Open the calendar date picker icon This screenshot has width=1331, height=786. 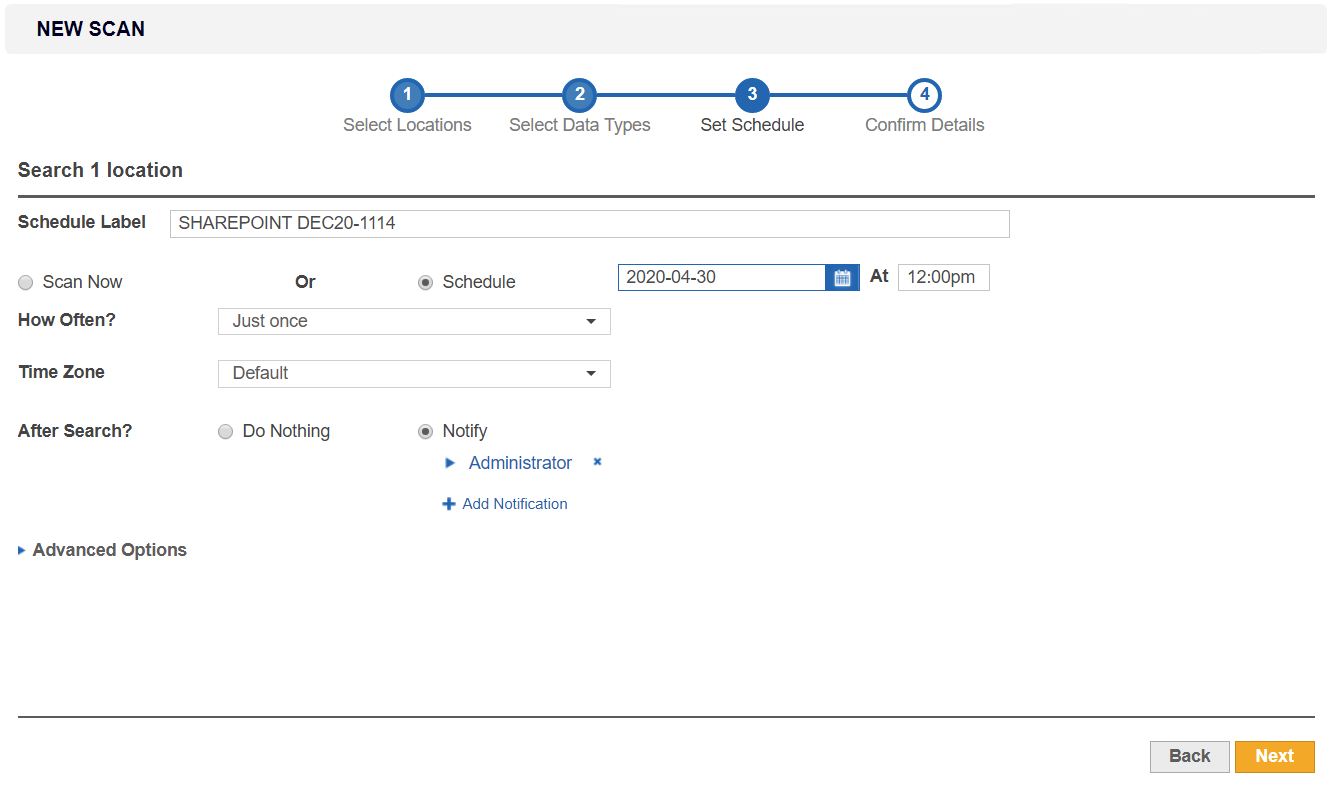(841, 277)
